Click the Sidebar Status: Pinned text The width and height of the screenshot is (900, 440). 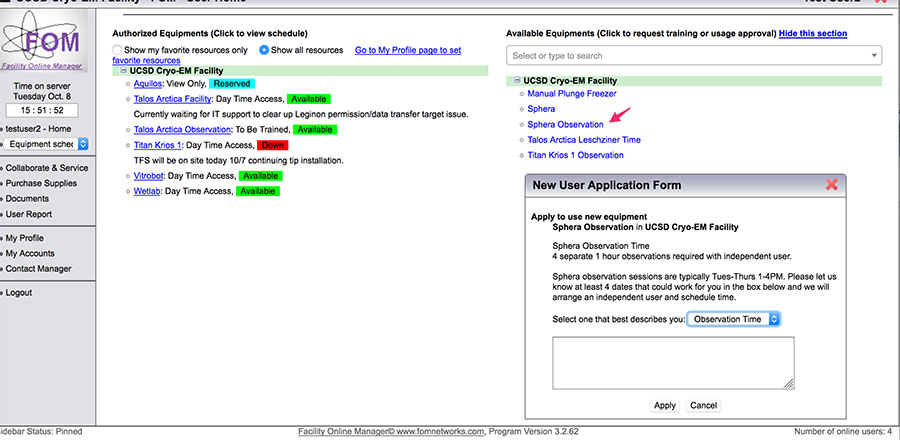tap(41, 431)
